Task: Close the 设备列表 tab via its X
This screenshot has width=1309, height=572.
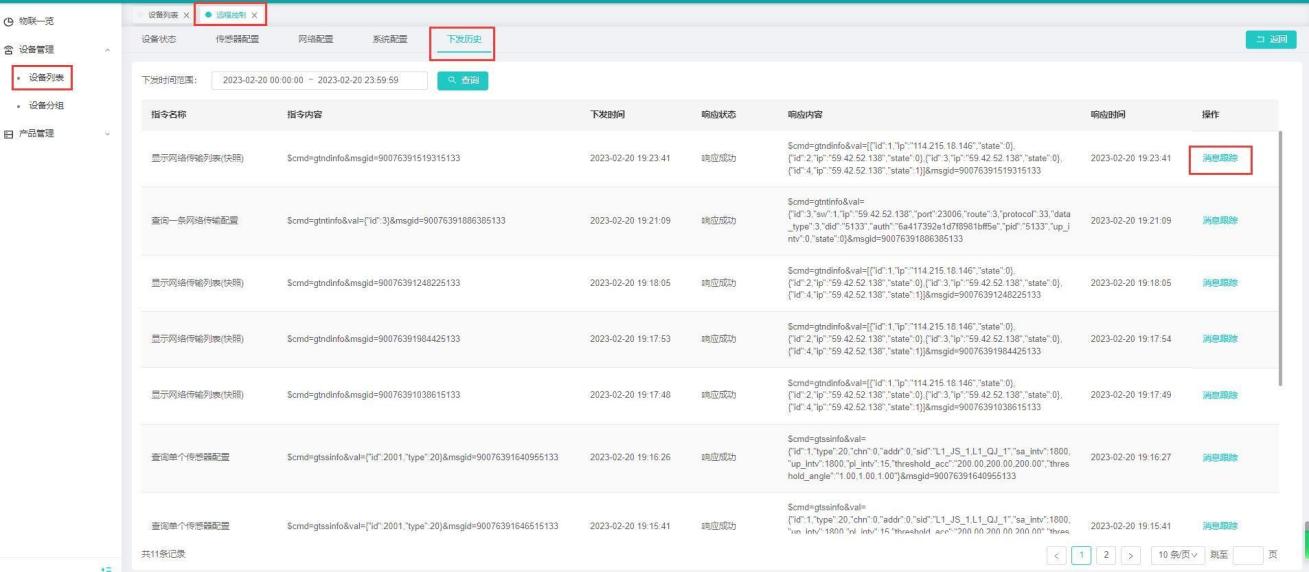Action: [187, 15]
